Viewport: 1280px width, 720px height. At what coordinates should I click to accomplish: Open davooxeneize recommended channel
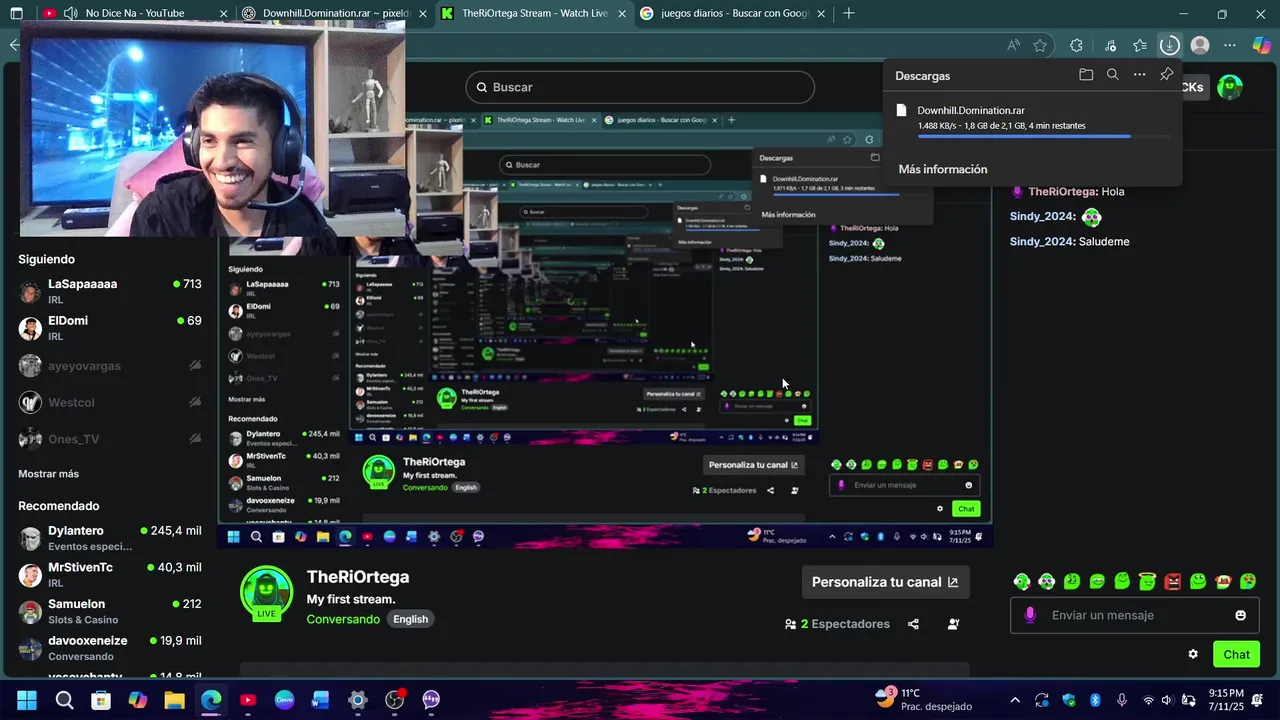[110, 648]
